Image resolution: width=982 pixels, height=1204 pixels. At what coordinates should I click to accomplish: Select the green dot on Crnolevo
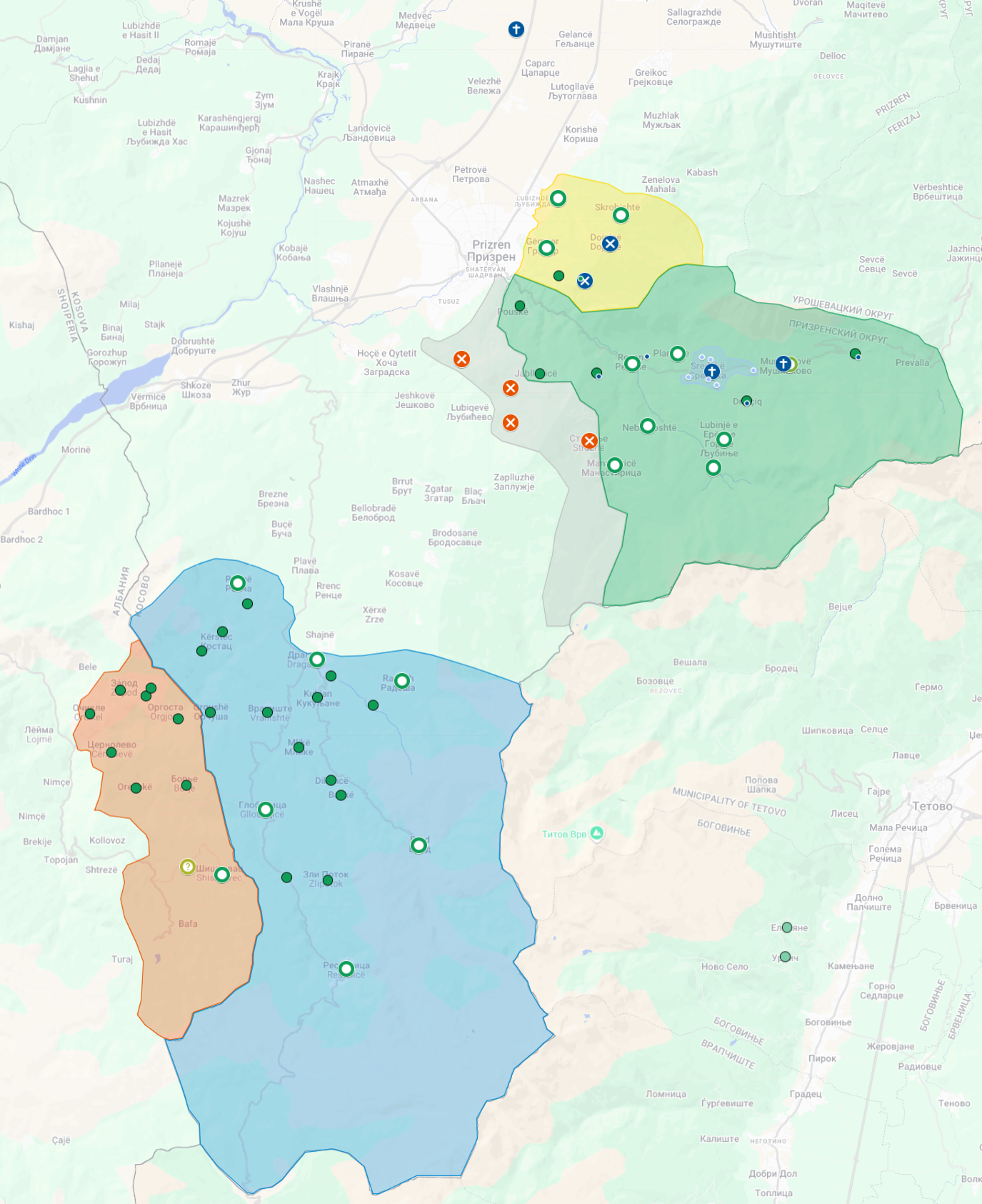pyautogui.click(x=111, y=752)
